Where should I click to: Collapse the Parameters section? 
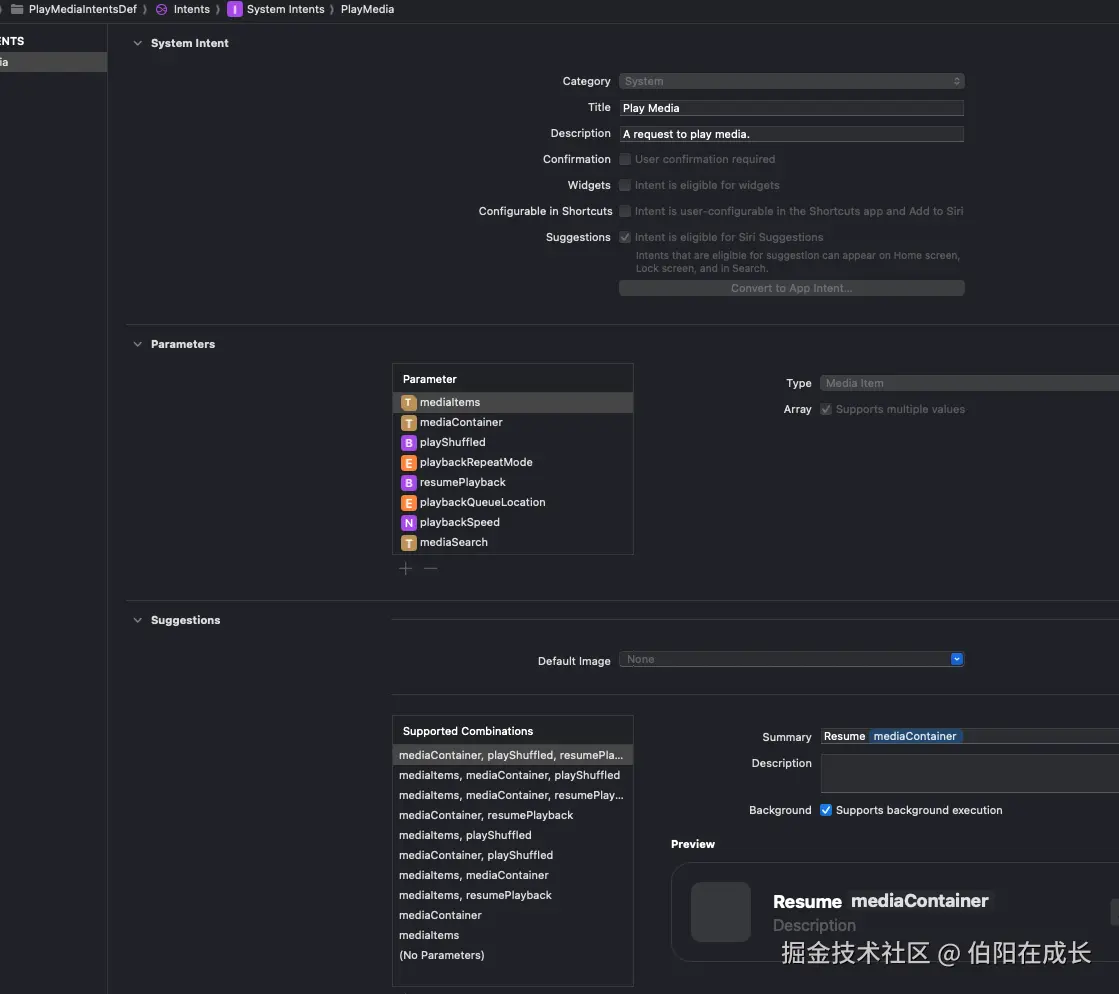138,344
